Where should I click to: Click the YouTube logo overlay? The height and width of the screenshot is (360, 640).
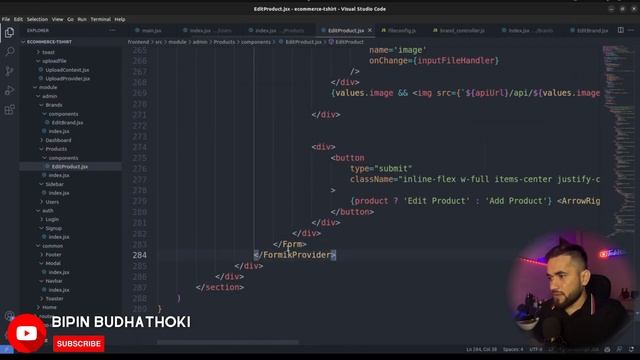tap(27, 333)
